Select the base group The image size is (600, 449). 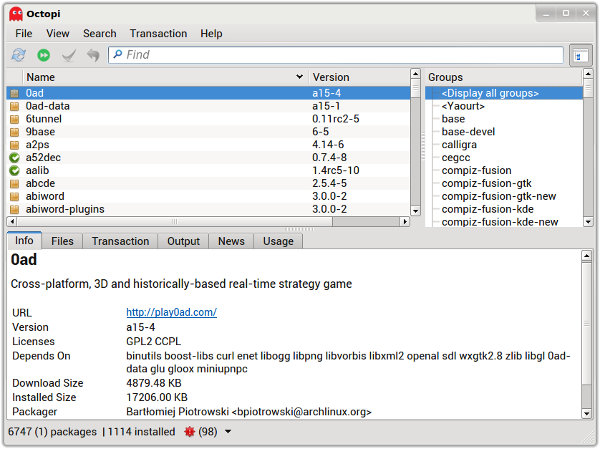click(453, 119)
